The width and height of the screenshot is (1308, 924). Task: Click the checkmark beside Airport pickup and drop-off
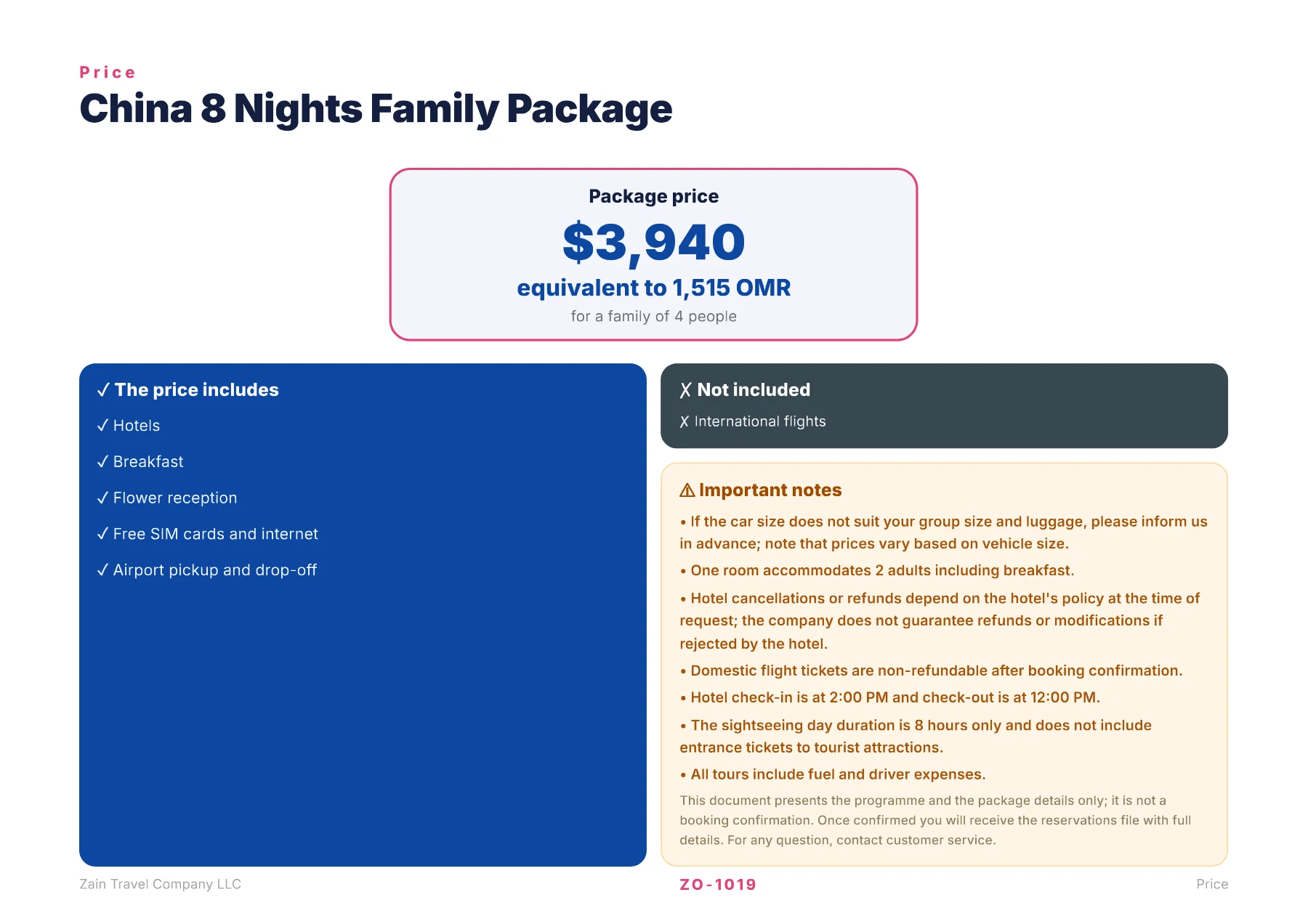click(102, 570)
